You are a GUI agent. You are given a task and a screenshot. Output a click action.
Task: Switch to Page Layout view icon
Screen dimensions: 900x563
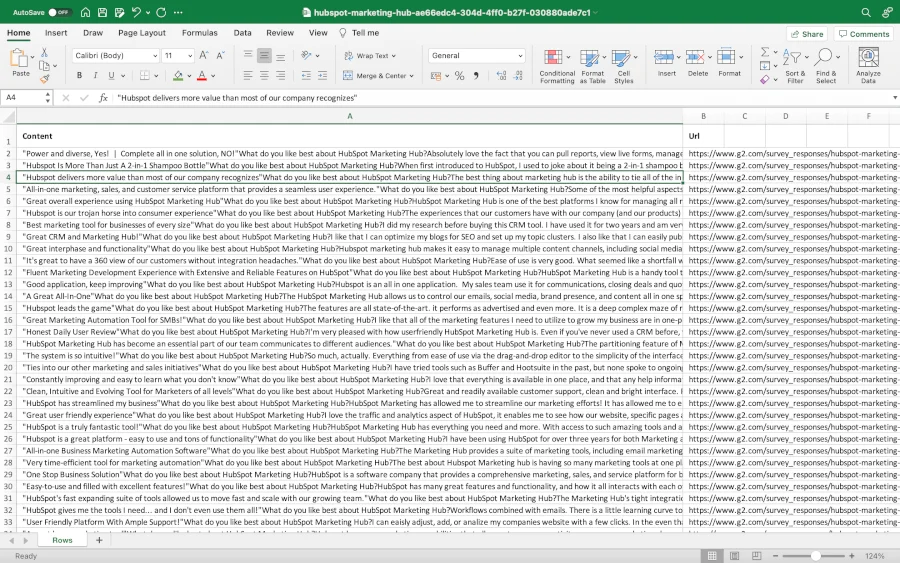734,556
